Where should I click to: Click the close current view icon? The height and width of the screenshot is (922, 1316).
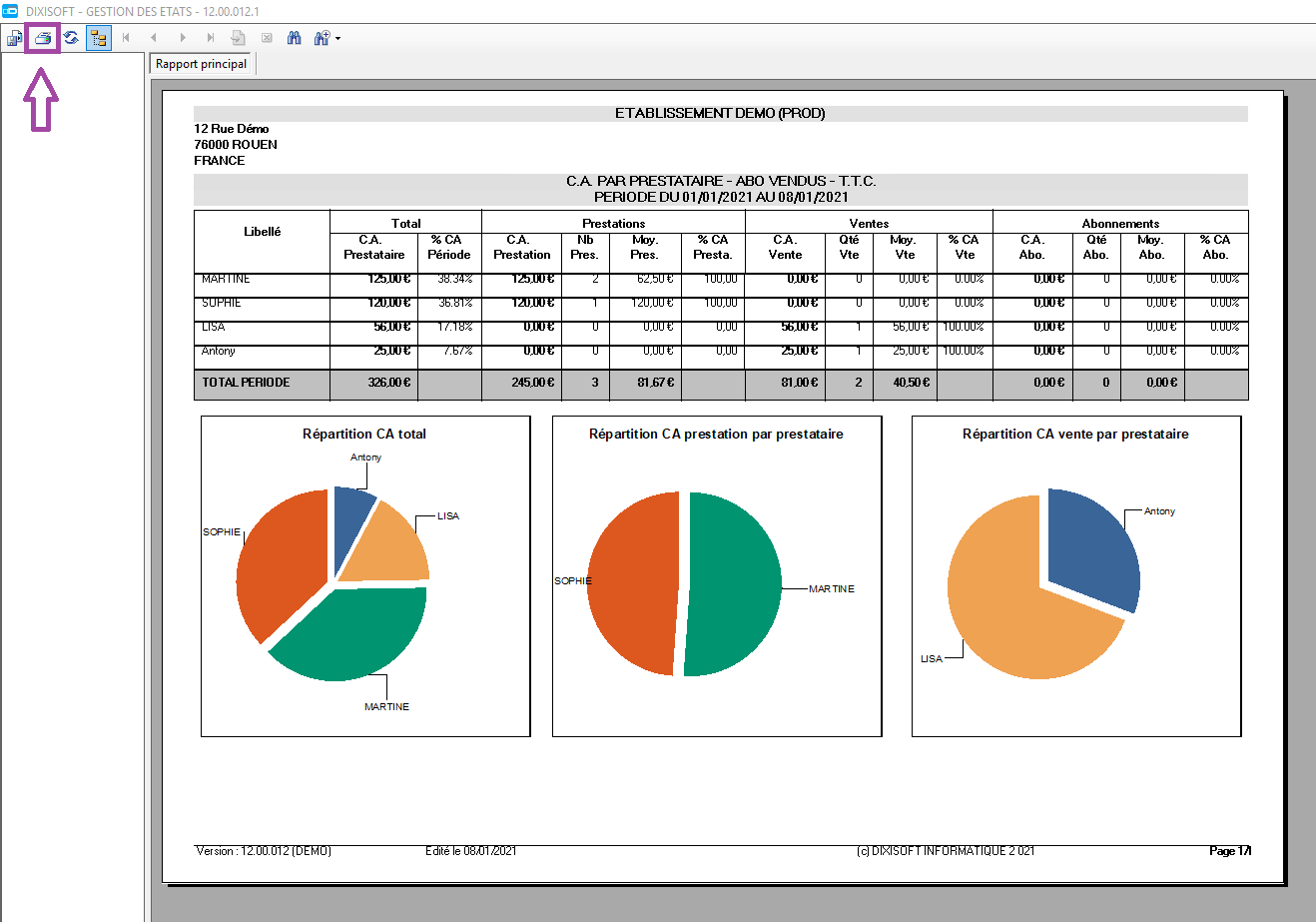pyautogui.click(x=267, y=38)
